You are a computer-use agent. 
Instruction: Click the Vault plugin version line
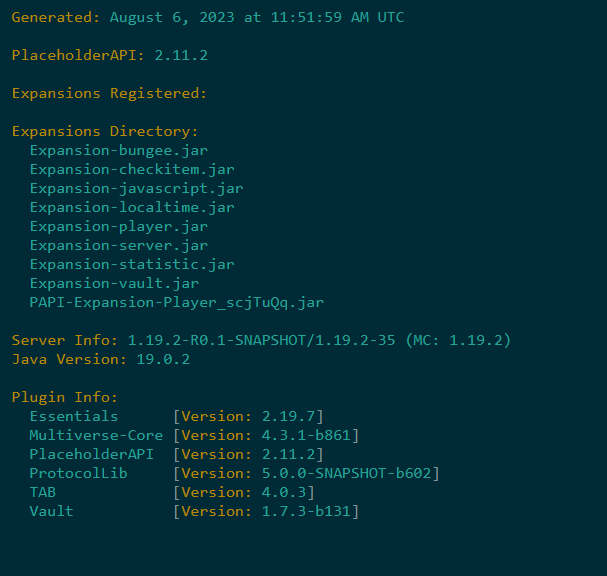[194, 511]
